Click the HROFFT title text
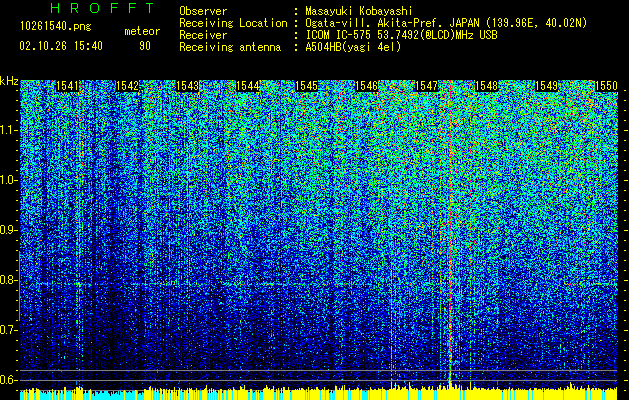The width and height of the screenshot is (629, 400). [x=102, y=8]
